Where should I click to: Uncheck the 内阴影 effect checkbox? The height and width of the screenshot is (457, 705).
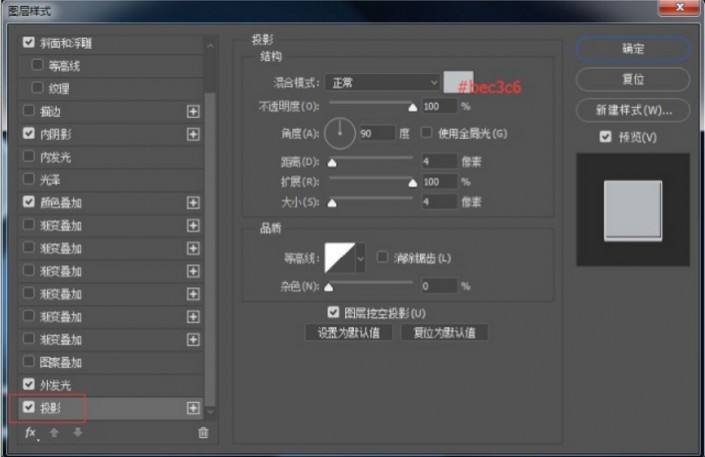tap(29, 134)
